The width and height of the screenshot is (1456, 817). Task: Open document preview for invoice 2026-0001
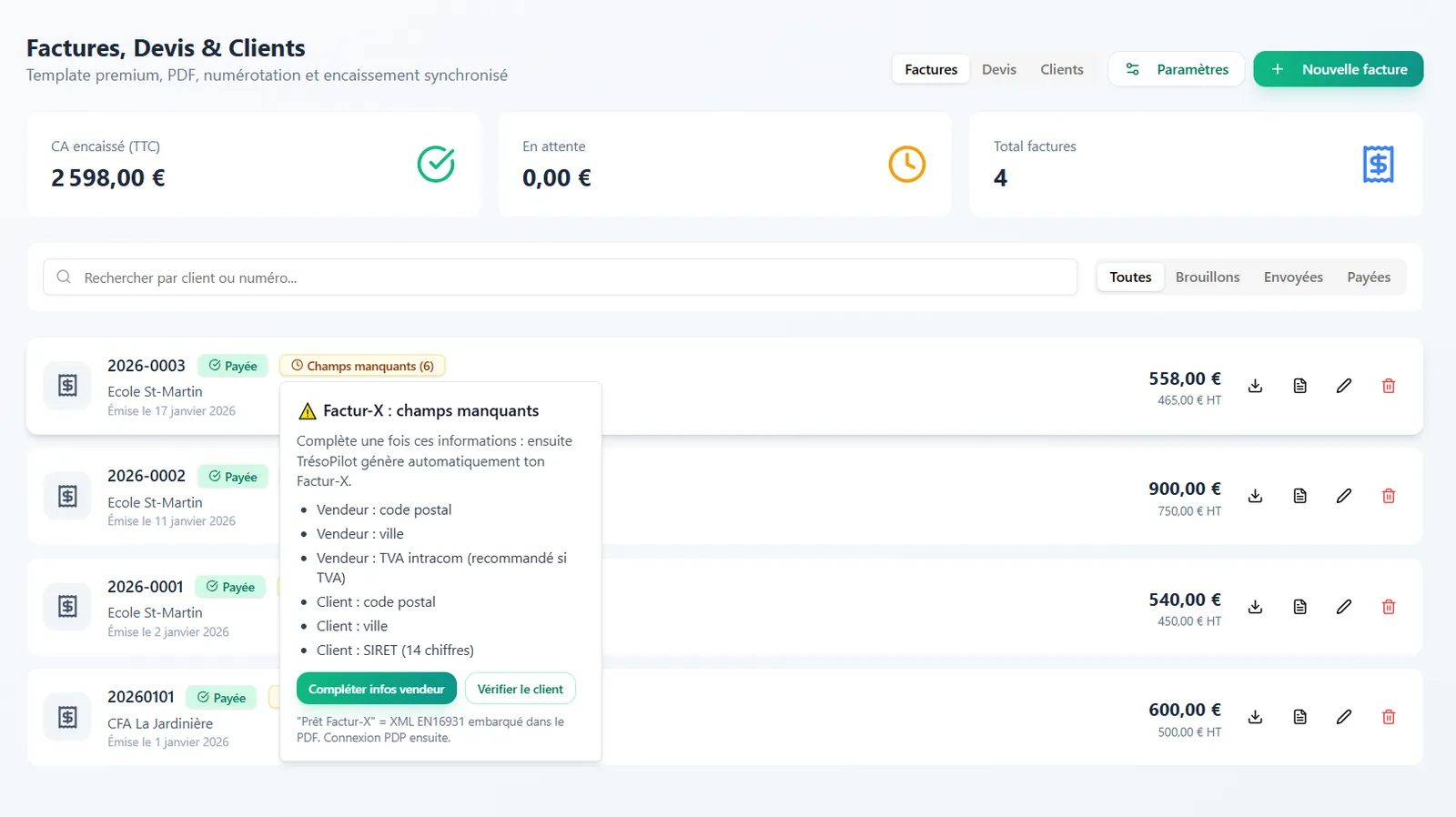click(1299, 607)
